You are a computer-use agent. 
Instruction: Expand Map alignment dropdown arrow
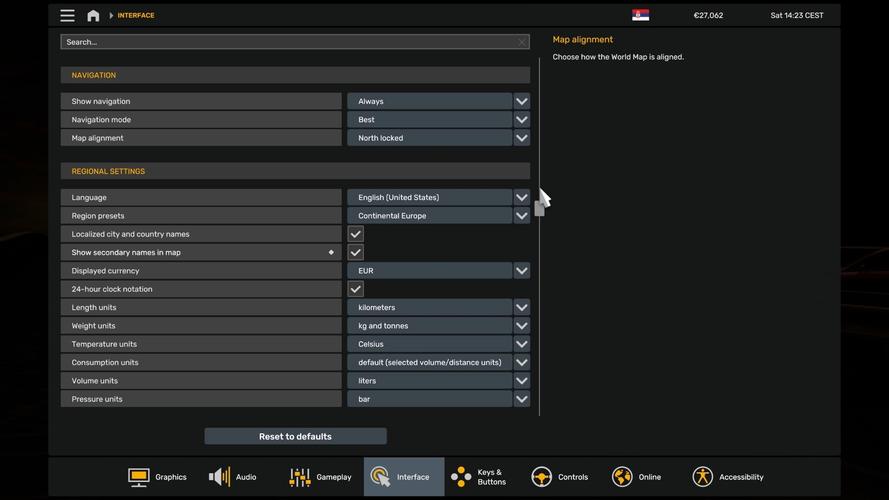tap(521, 138)
